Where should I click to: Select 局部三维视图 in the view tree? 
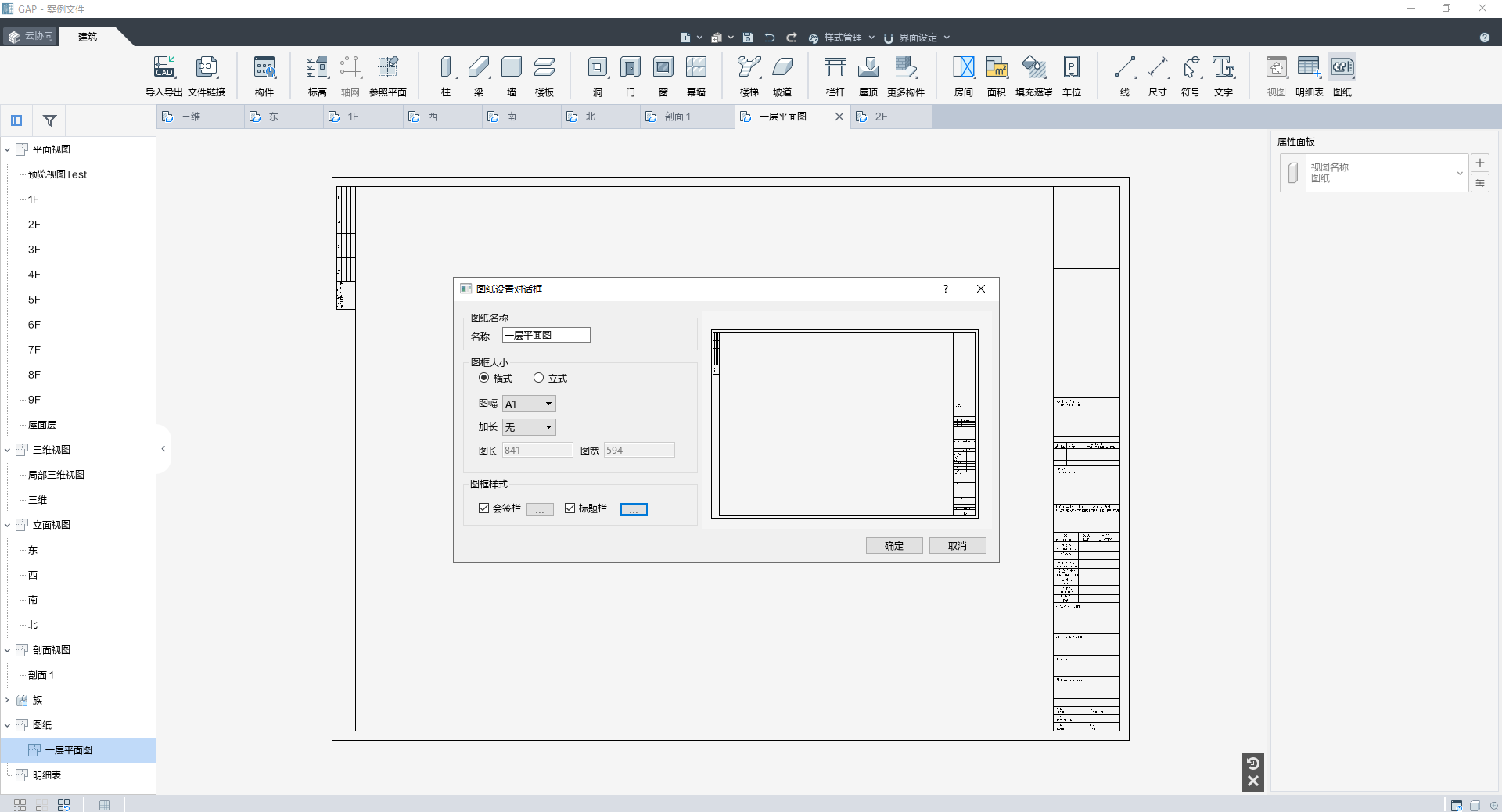(56, 475)
